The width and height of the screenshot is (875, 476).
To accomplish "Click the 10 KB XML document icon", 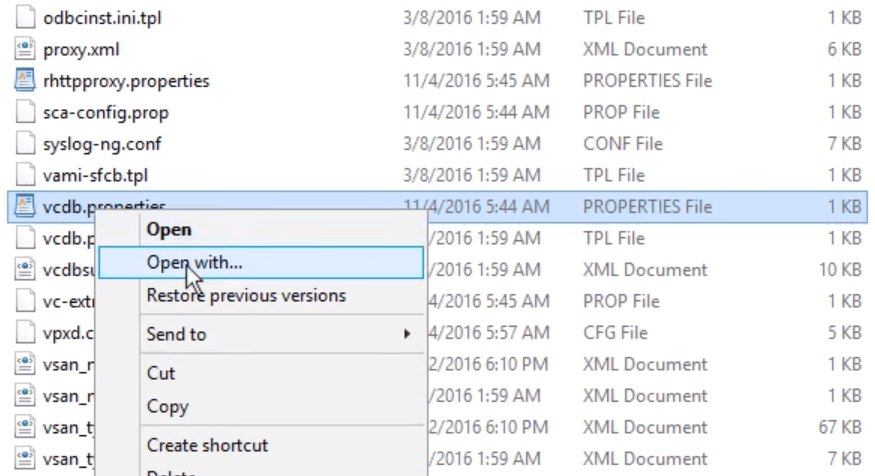I will (25, 270).
